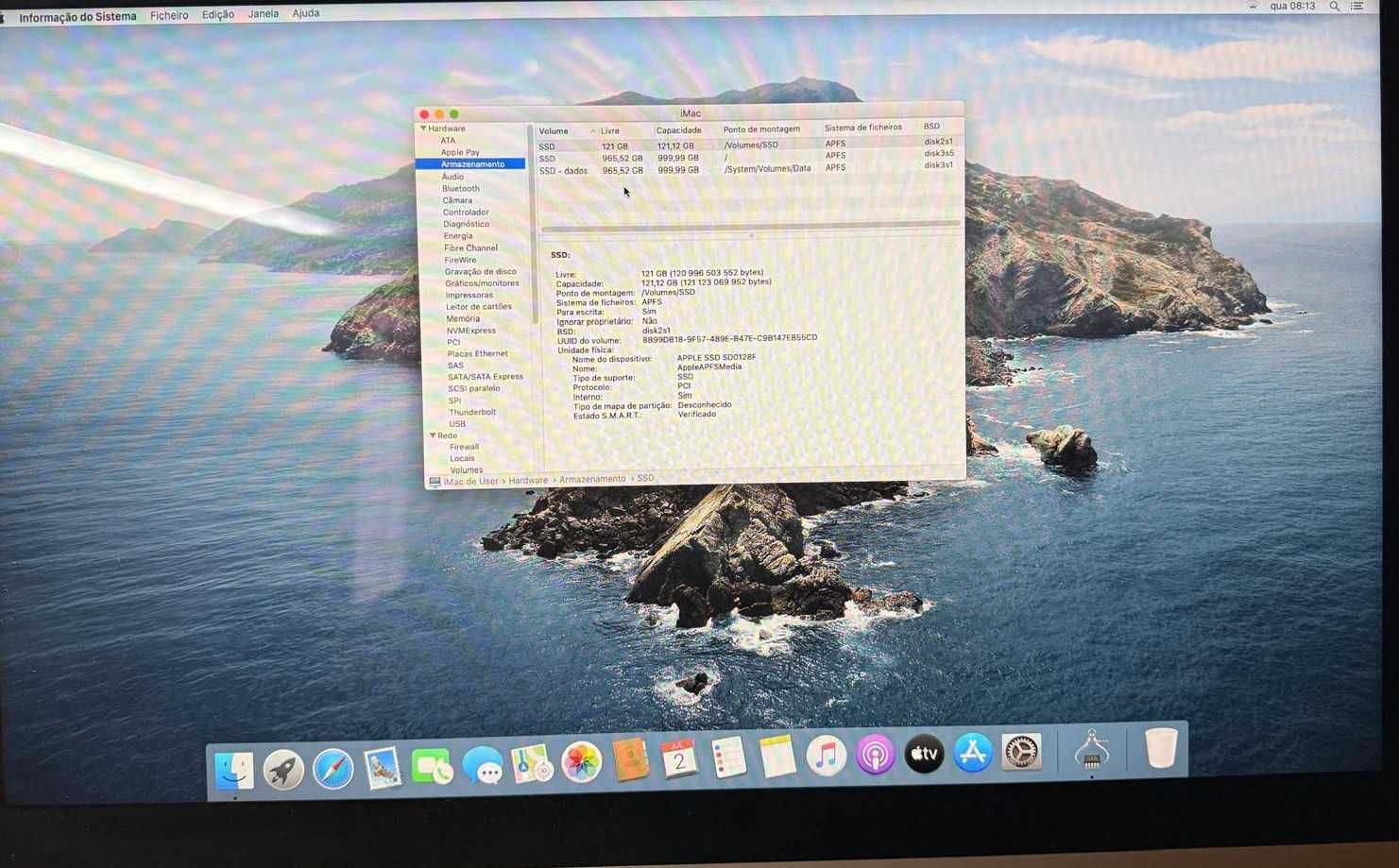This screenshot has width=1399, height=868.
Task: Open App Store from the dock
Action: click(973, 753)
